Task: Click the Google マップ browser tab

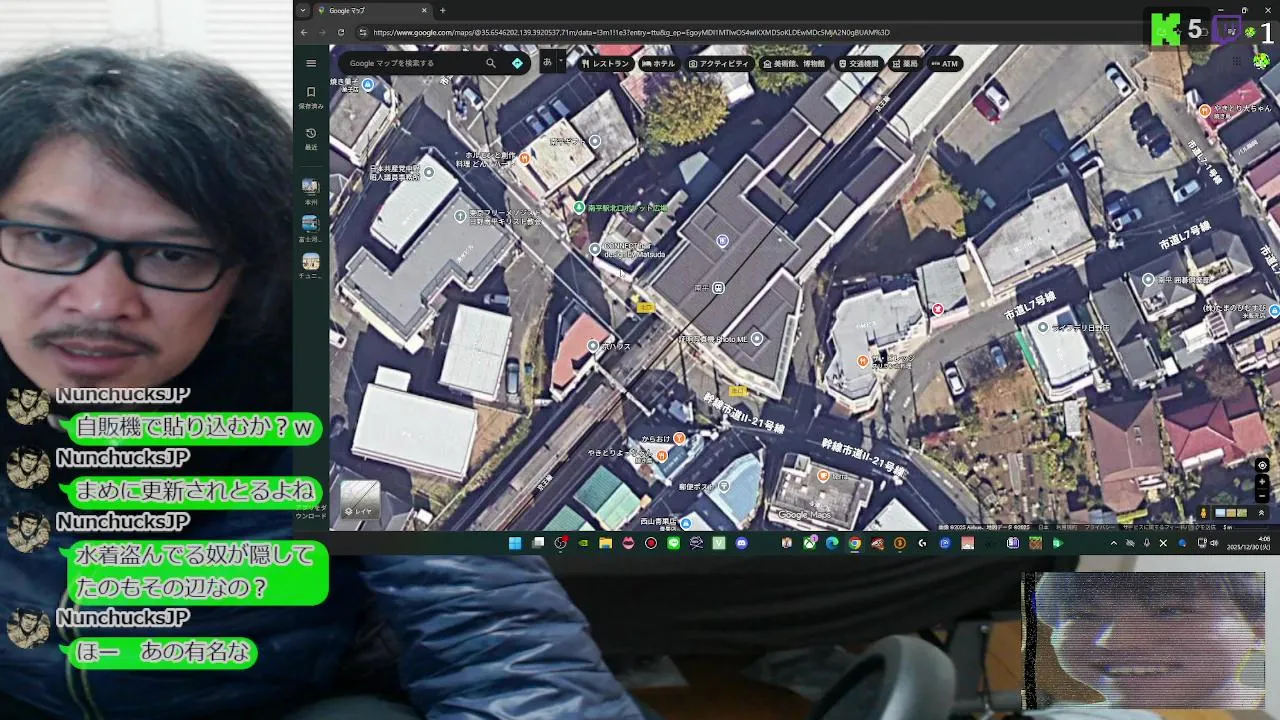Action: (371, 10)
